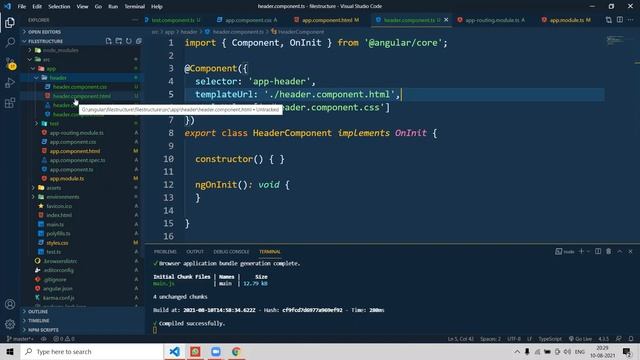
Task: Create a new folder in FILESTRUCTURE
Action: 119,41
